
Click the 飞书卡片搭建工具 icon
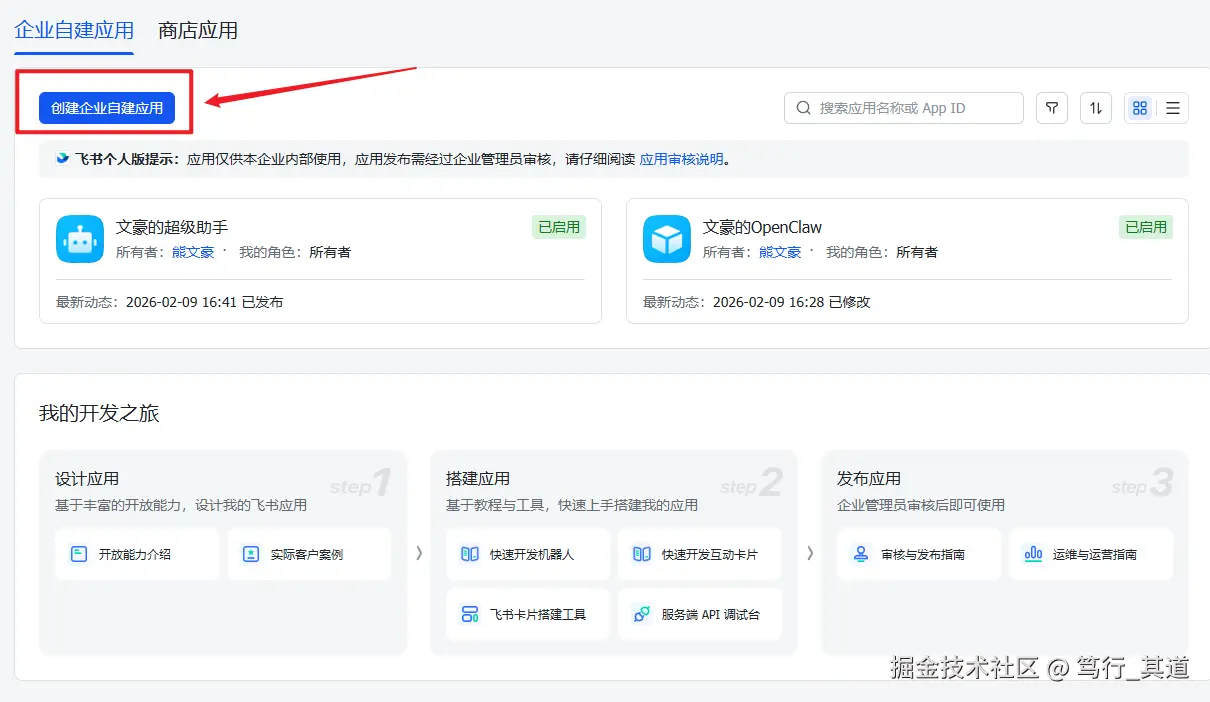tap(470, 614)
